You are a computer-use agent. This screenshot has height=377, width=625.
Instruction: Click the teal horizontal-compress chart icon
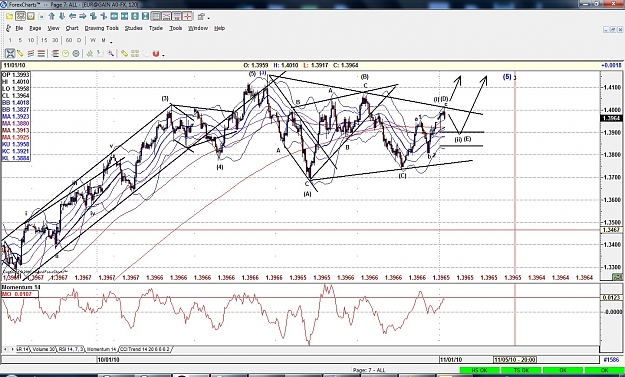[124, 16]
